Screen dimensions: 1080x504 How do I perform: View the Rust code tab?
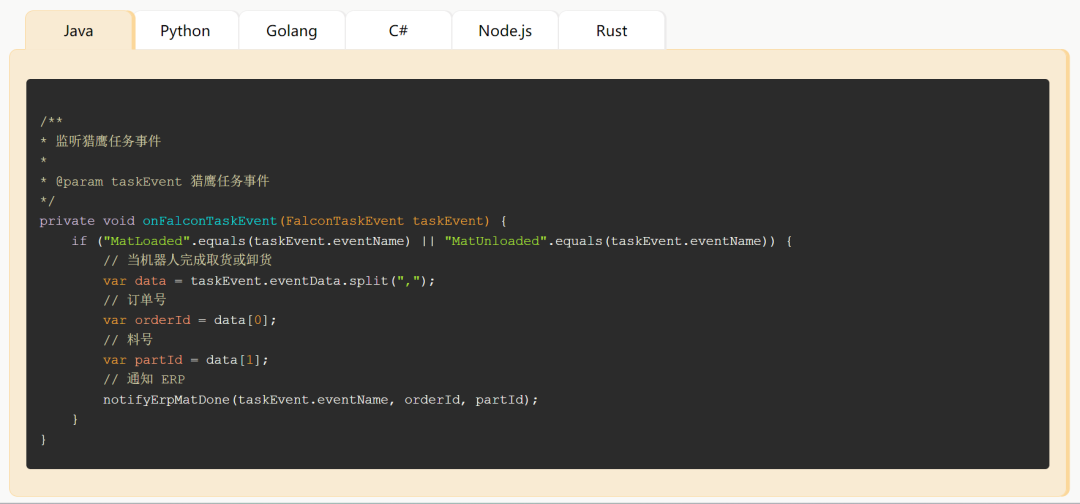(611, 31)
